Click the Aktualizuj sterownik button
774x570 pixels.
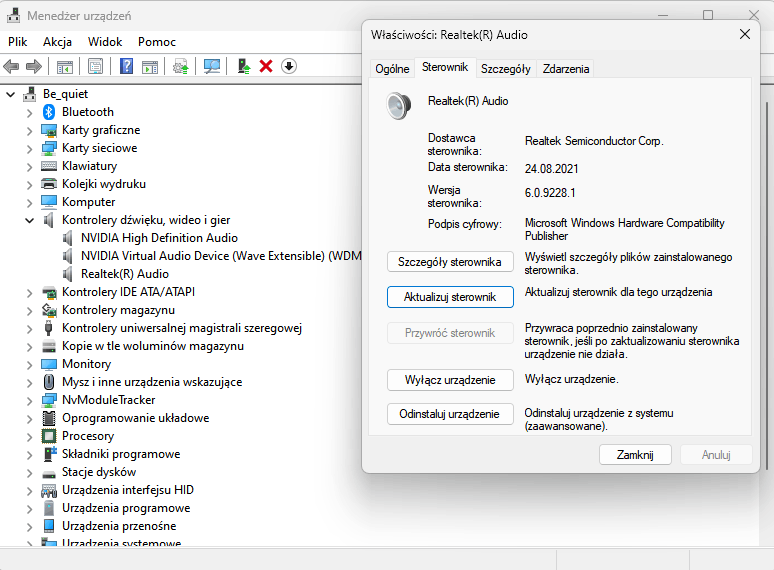pyautogui.click(x=450, y=297)
